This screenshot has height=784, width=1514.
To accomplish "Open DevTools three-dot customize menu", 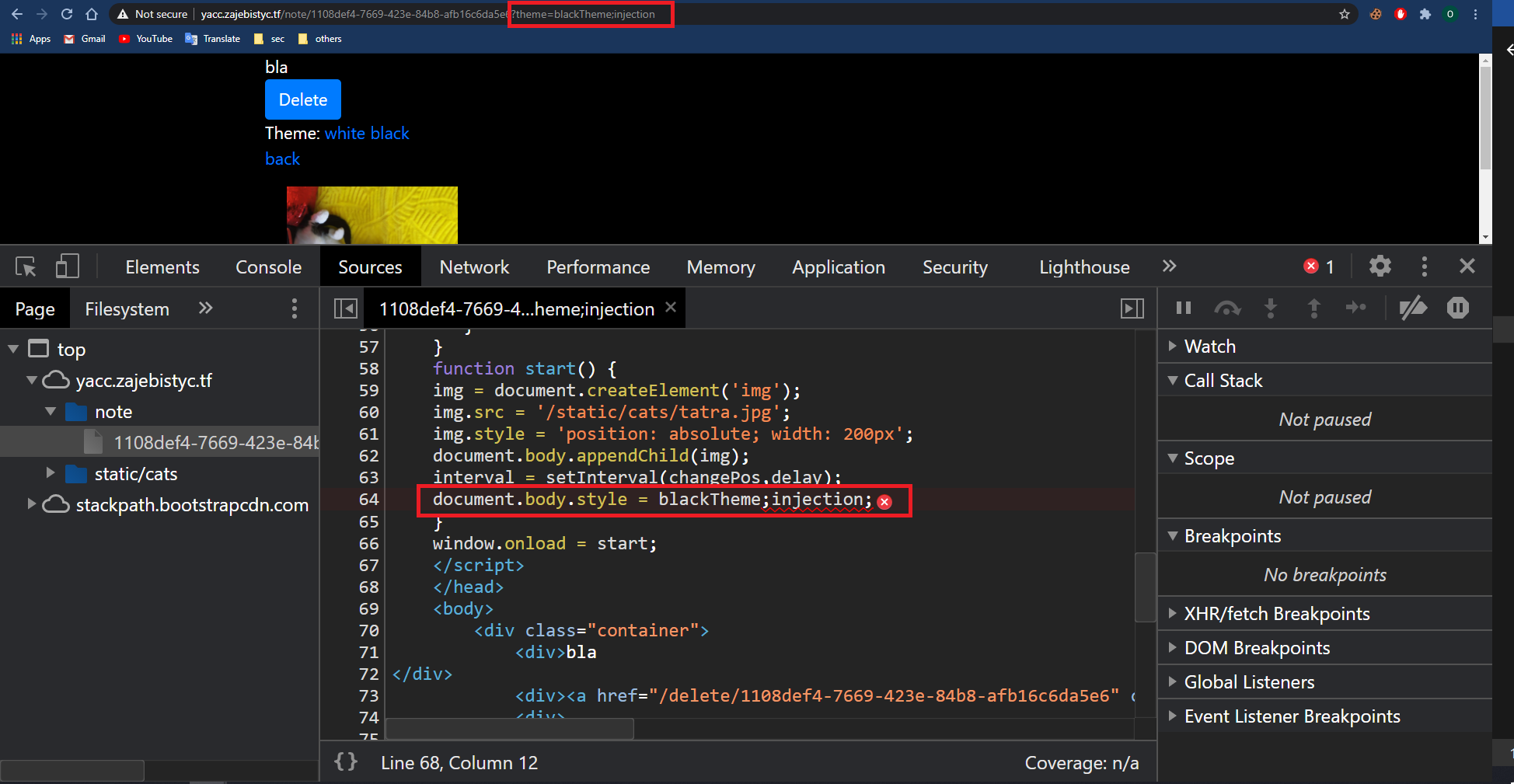I will (1424, 267).
